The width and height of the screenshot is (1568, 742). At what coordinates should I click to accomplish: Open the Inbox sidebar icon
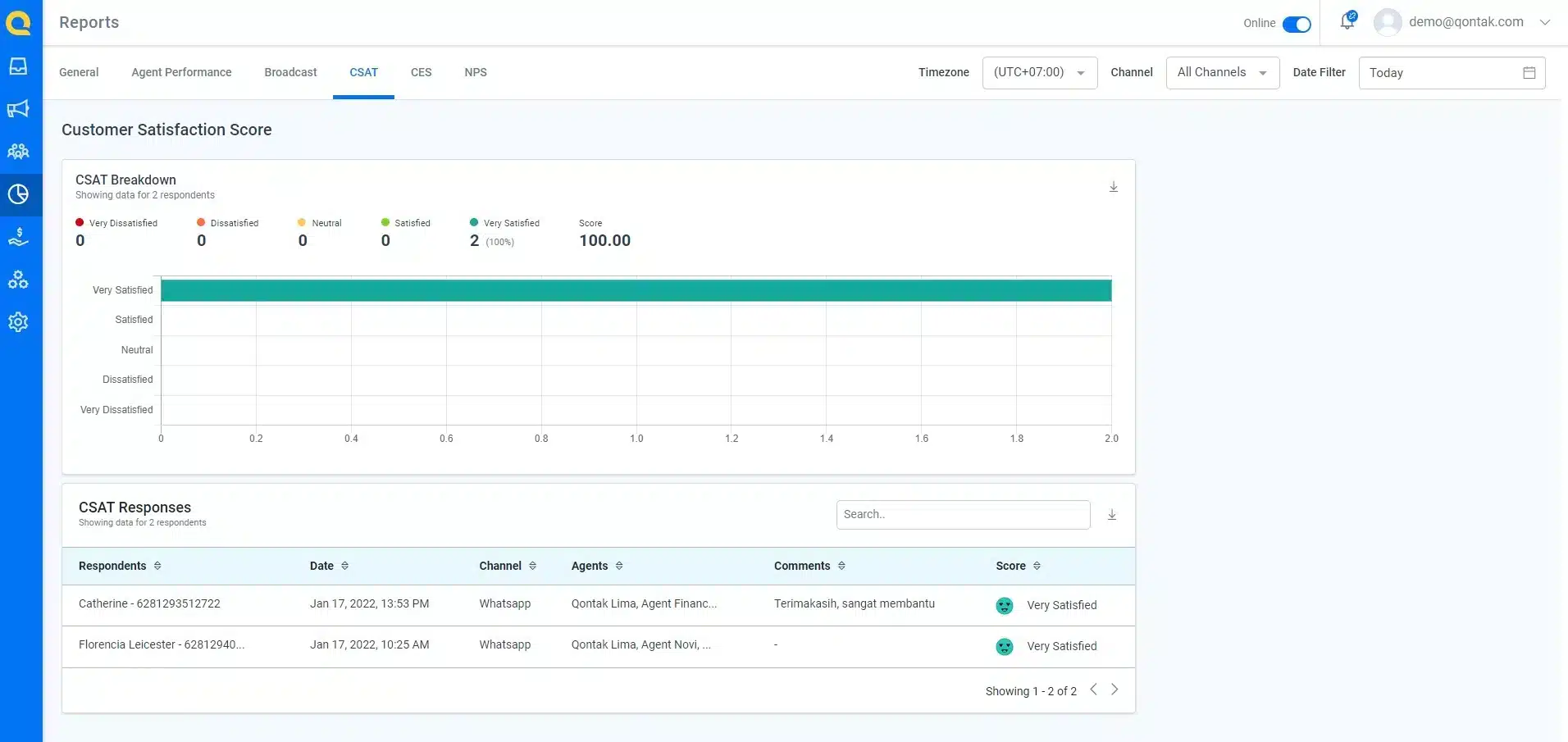pyautogui.click(x=18, y=66)
